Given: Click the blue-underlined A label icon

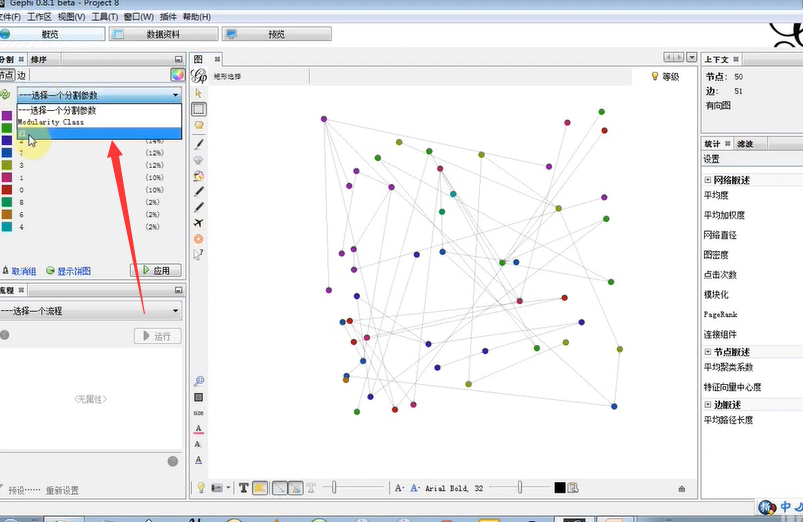Looking at the screenshot, I should tap(199, 460).
